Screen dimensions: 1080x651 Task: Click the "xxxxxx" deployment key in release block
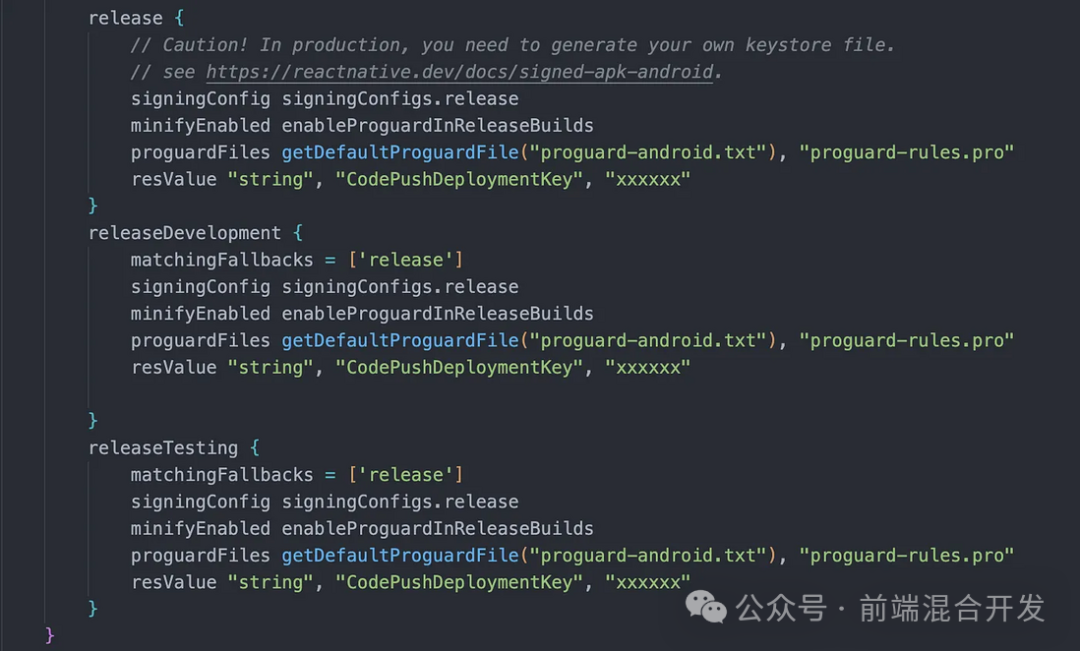coord(647,179)
